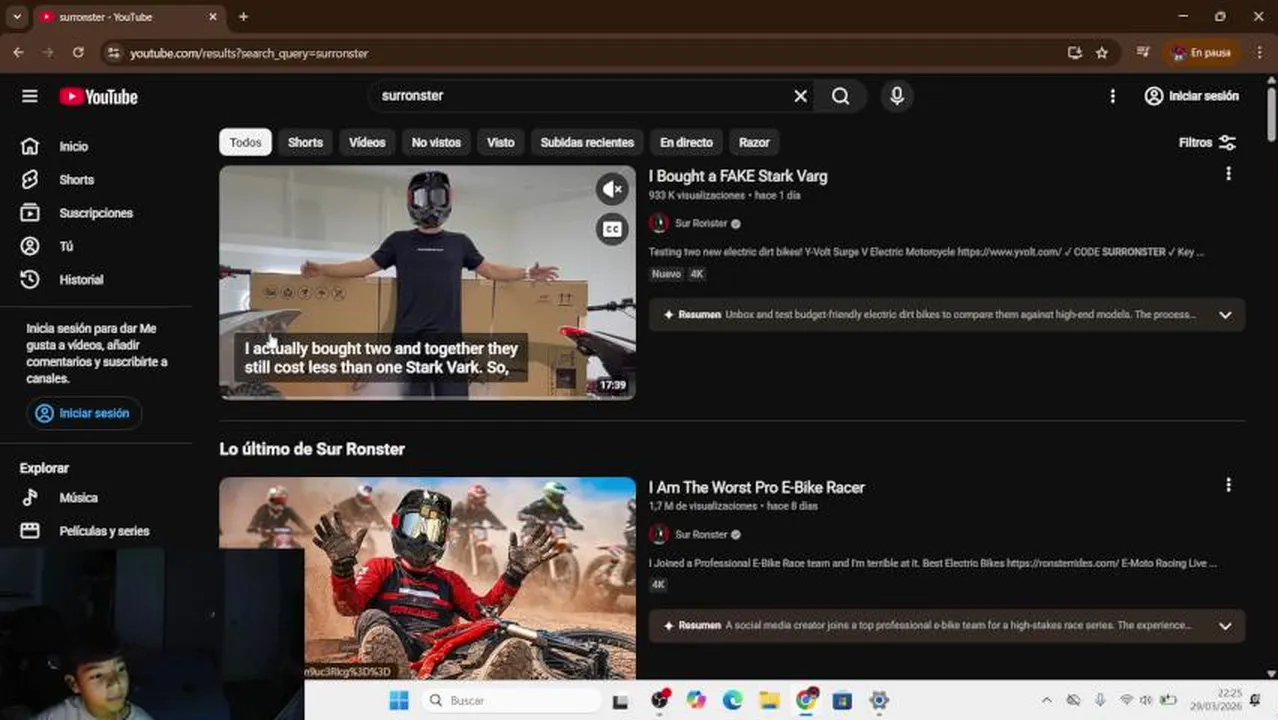Open Sur Ronster channel on the second video
This screenshot has width=1278, height=720.
701,535
